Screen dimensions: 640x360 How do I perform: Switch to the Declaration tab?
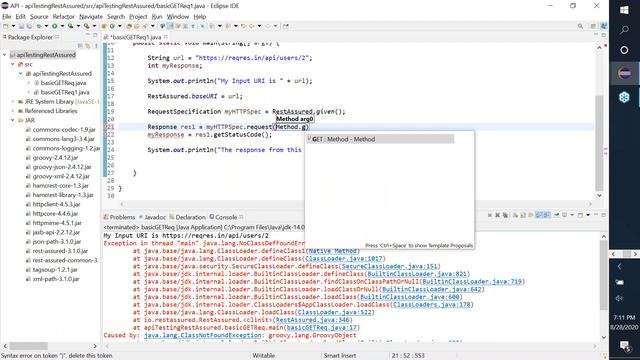187,217
